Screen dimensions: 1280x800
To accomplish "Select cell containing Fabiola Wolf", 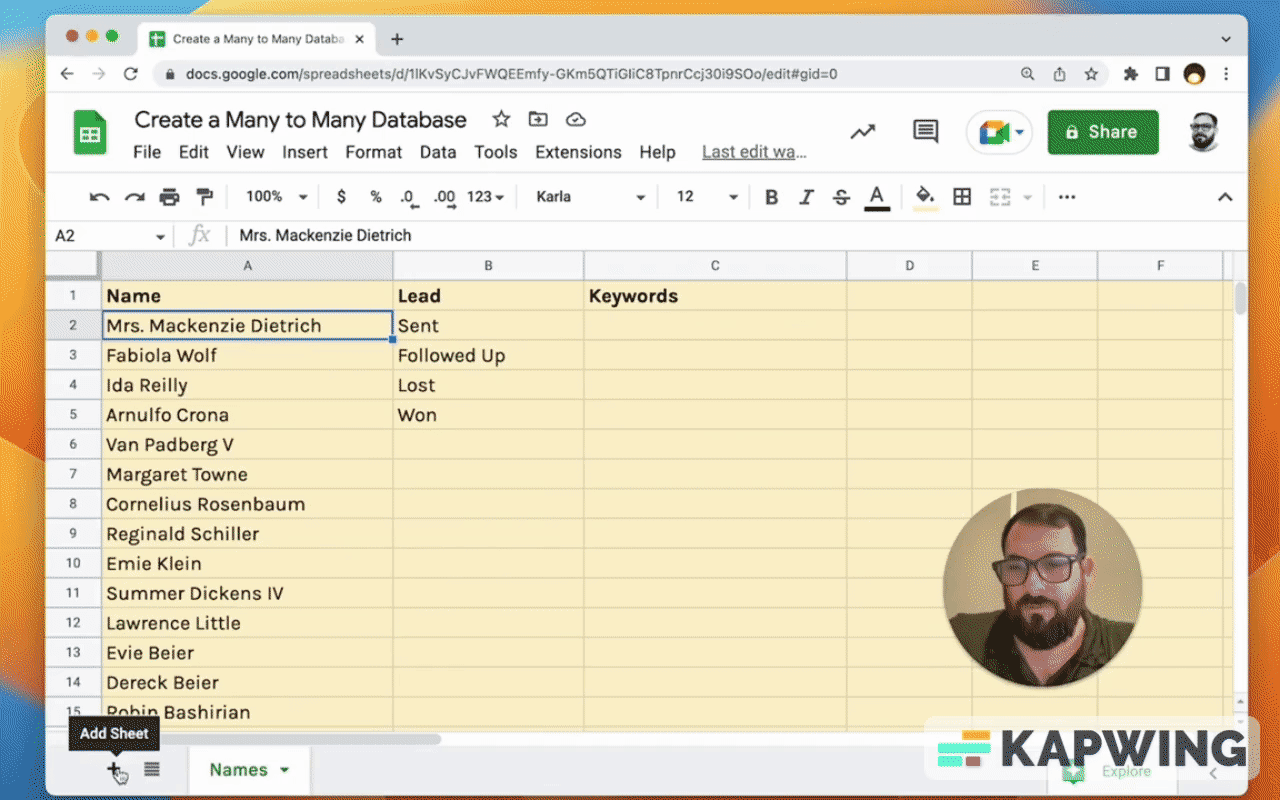I will [248, 356].
